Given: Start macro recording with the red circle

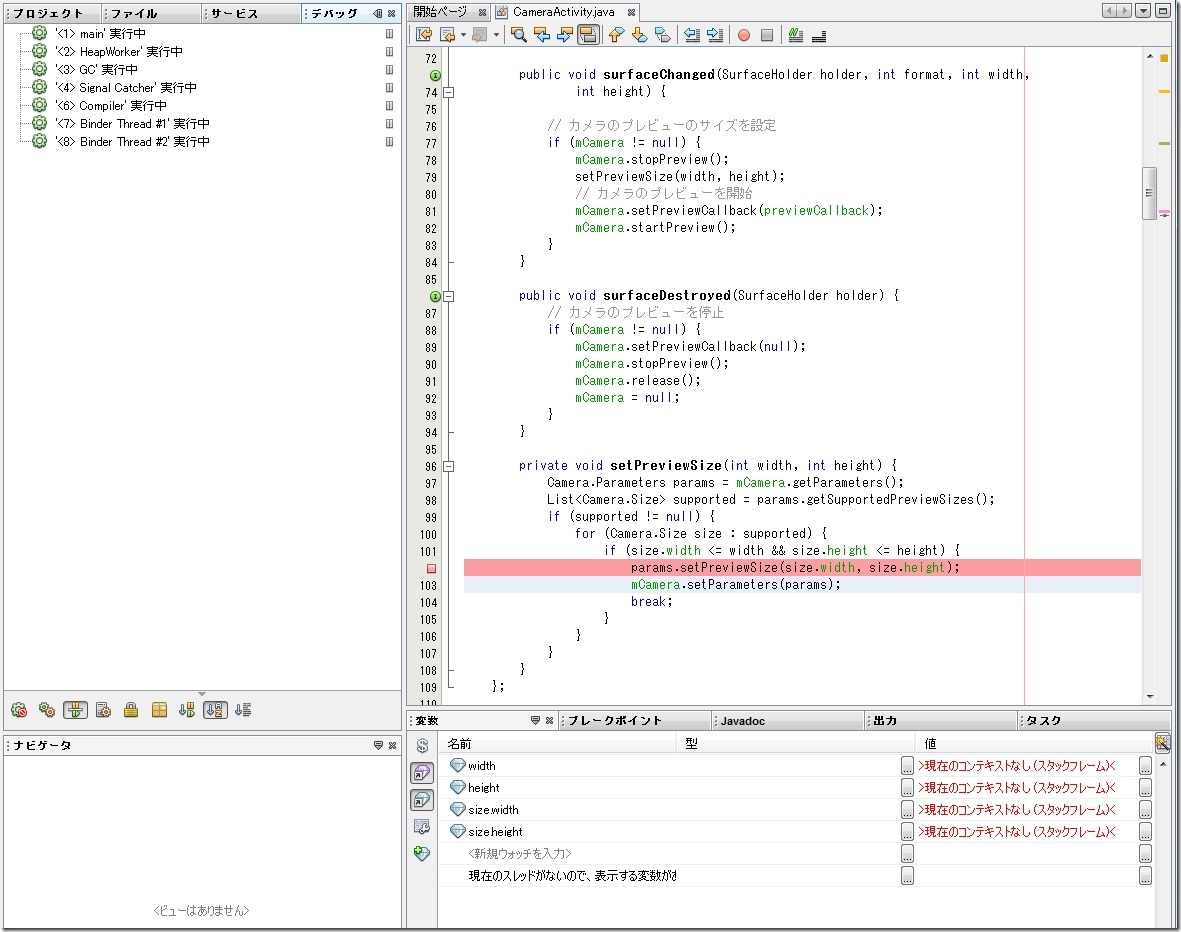Looking at the screenshot, I should [743, 35].
